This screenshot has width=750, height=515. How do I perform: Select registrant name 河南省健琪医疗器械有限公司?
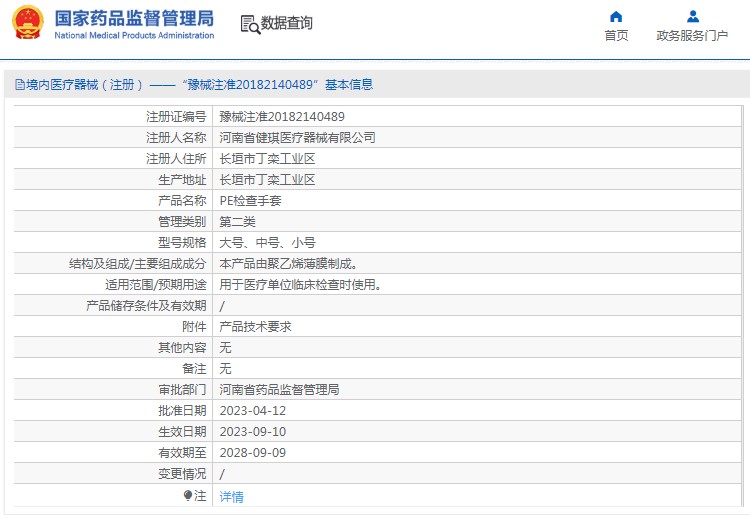[297, 138]
